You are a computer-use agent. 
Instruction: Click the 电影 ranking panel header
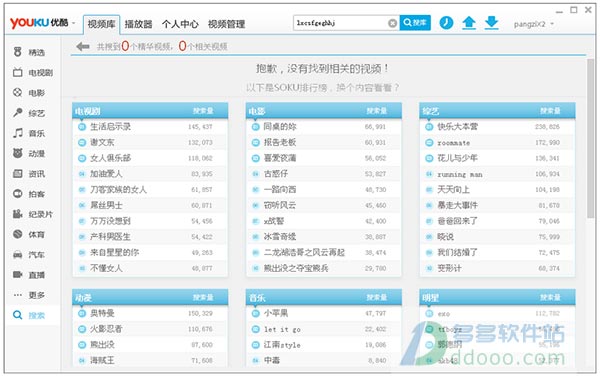pyautogui.click(x=324, y=111)
